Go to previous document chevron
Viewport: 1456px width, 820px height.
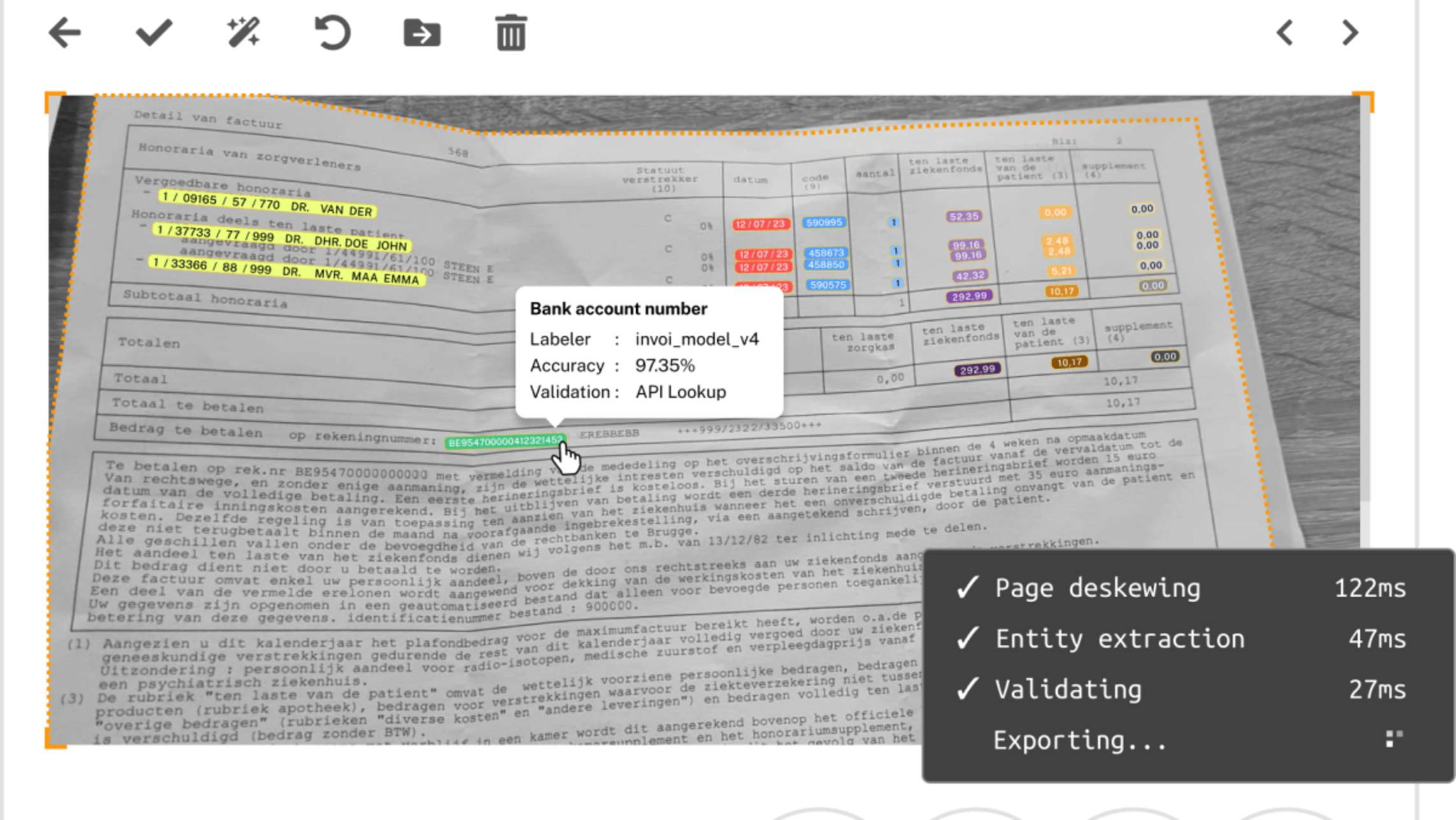pos(1285,33)
